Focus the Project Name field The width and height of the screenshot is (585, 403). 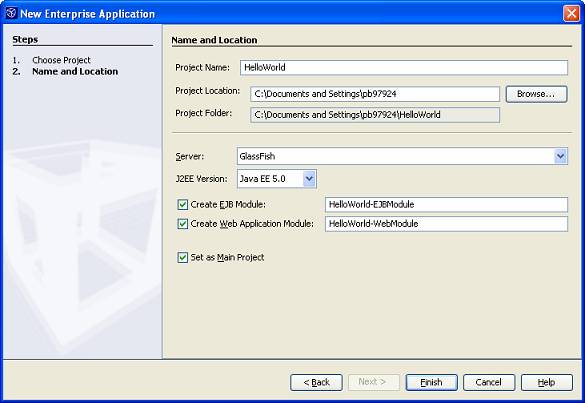404,68
